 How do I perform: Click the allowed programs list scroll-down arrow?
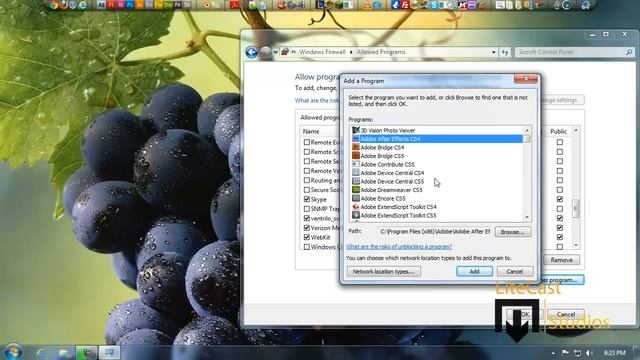tap(576, 245)
